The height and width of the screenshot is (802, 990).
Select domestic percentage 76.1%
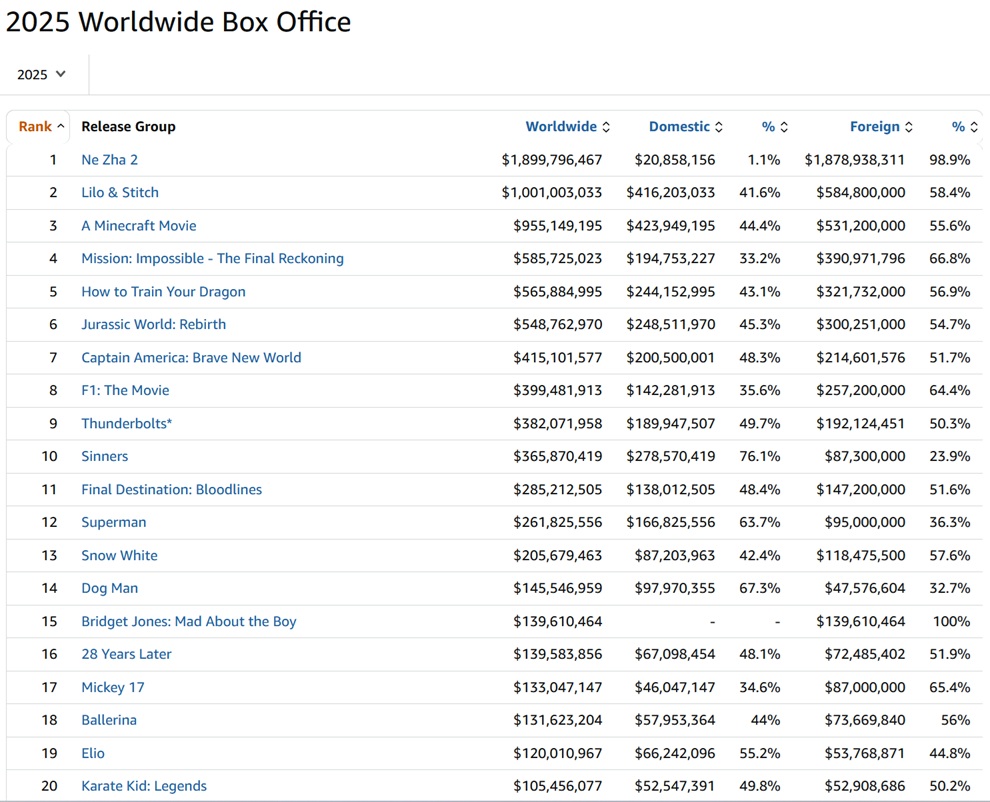pos(760,456)
